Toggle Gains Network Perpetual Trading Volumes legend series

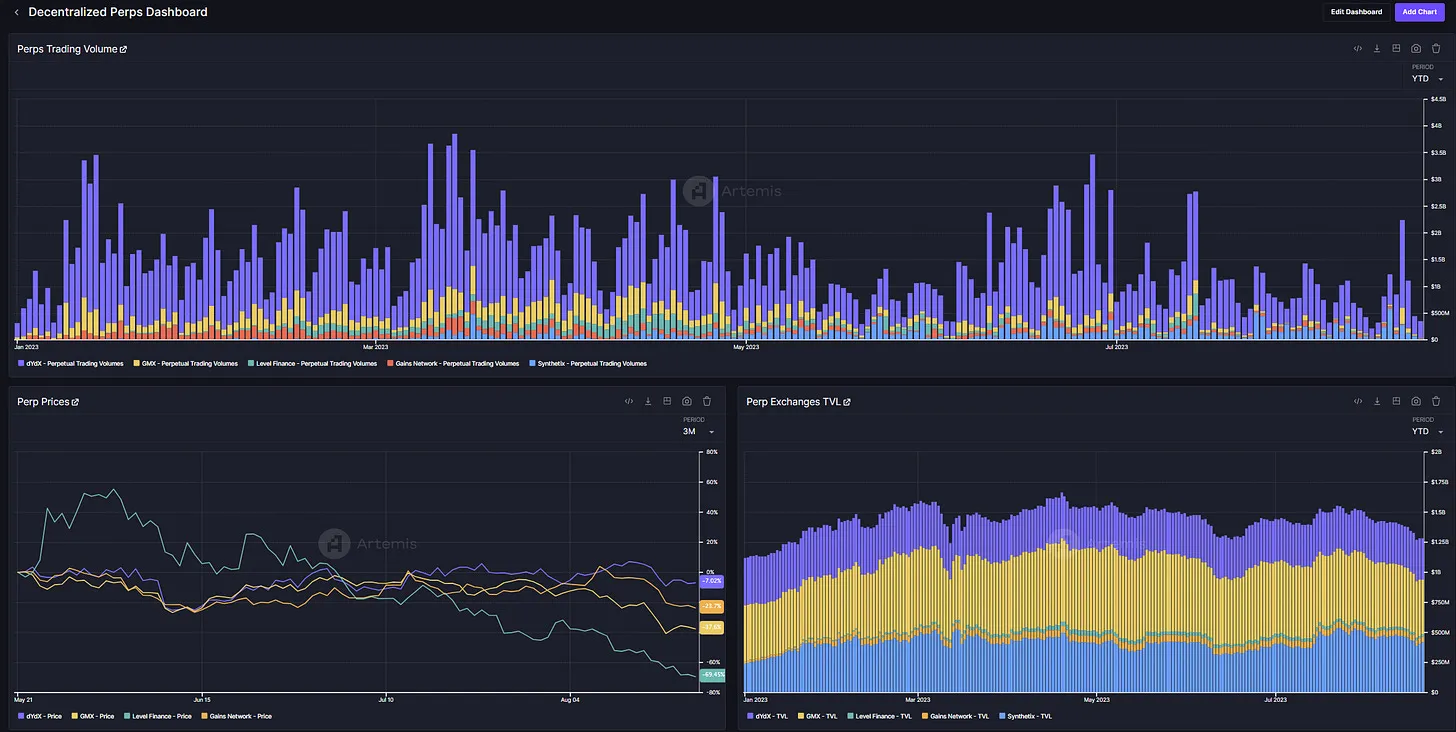[x=453, y=363]
